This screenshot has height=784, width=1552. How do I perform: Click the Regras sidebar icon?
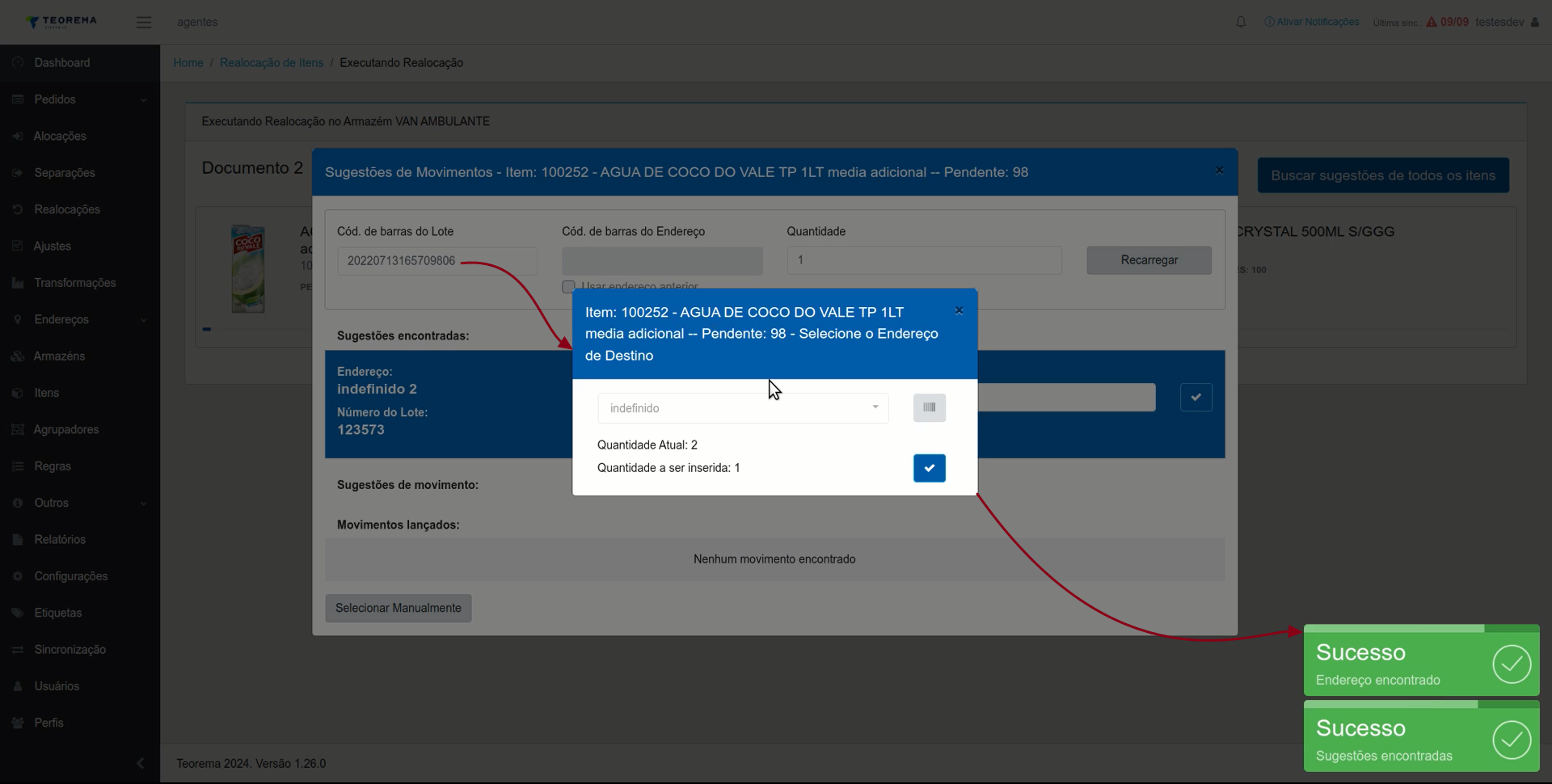click(18, 466)
